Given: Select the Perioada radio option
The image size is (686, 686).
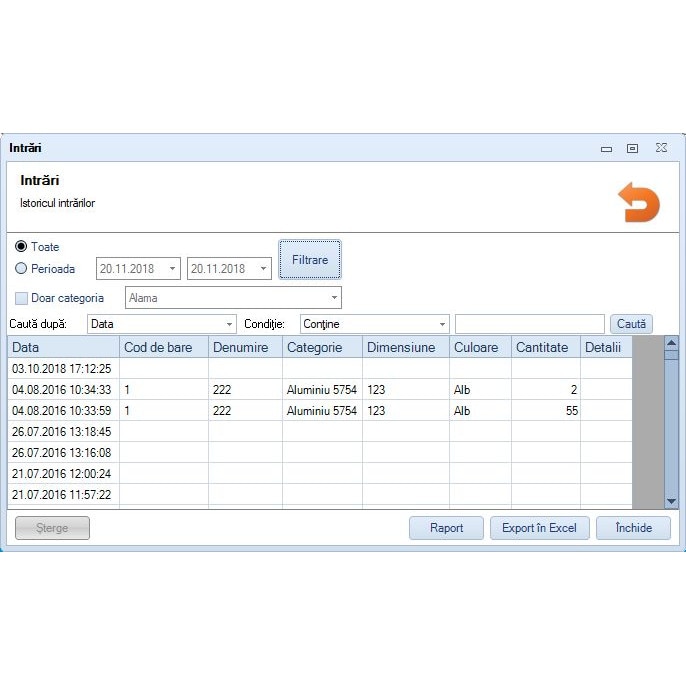Looking at the screenshot, I should pyautogui.click(x=21, y=269).
